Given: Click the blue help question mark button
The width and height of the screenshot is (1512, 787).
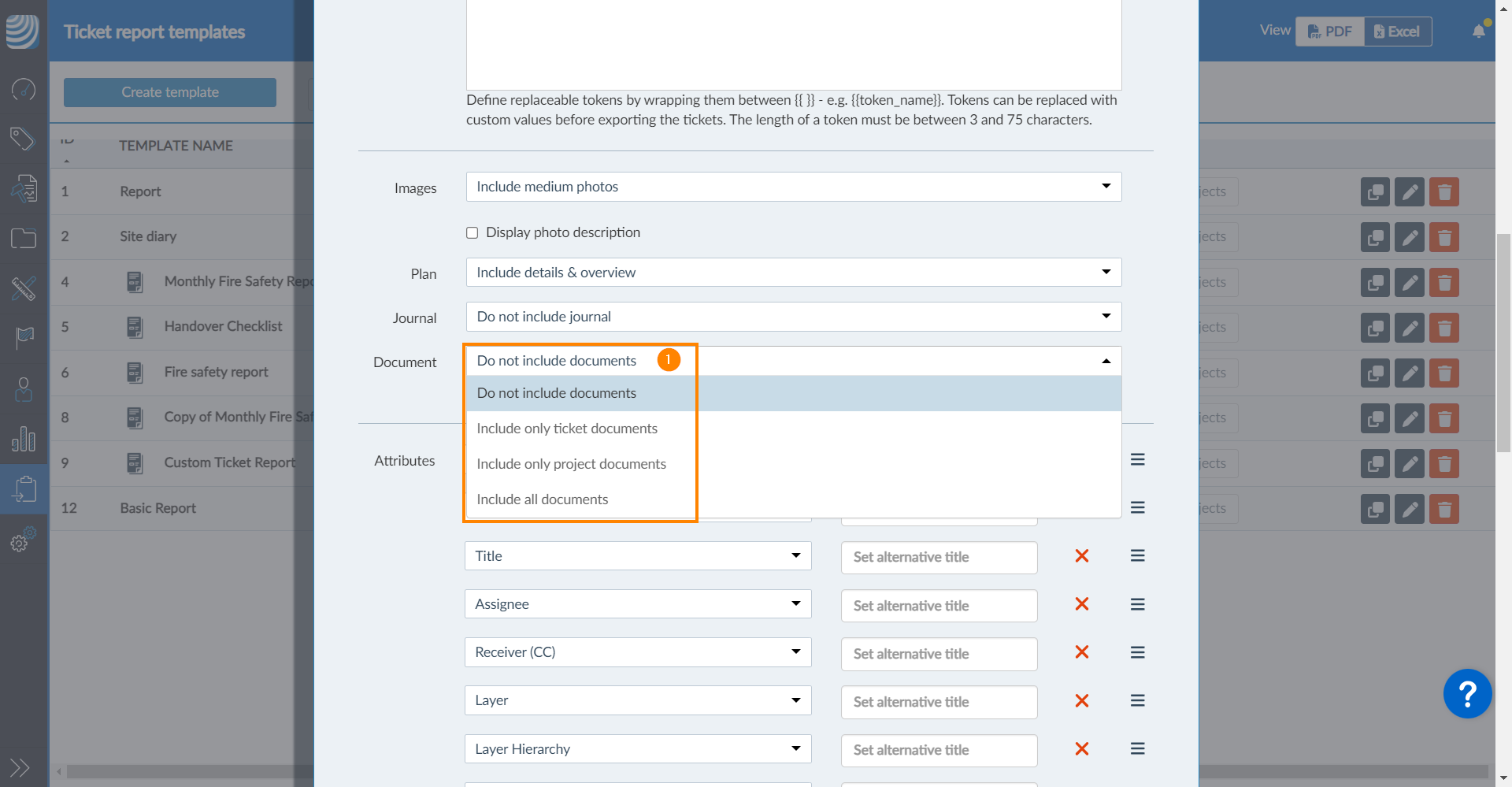Looking at the screenshot, I should click(x=1466, y=693).
